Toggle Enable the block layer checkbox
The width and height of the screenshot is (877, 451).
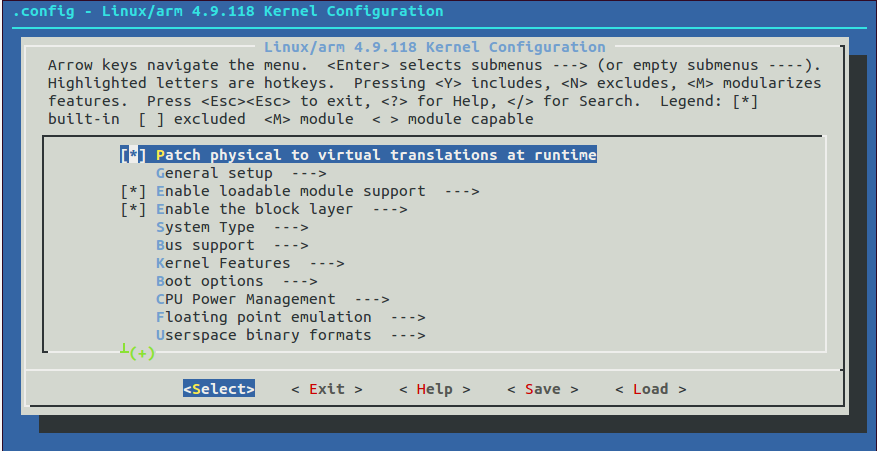coord(133,209)
